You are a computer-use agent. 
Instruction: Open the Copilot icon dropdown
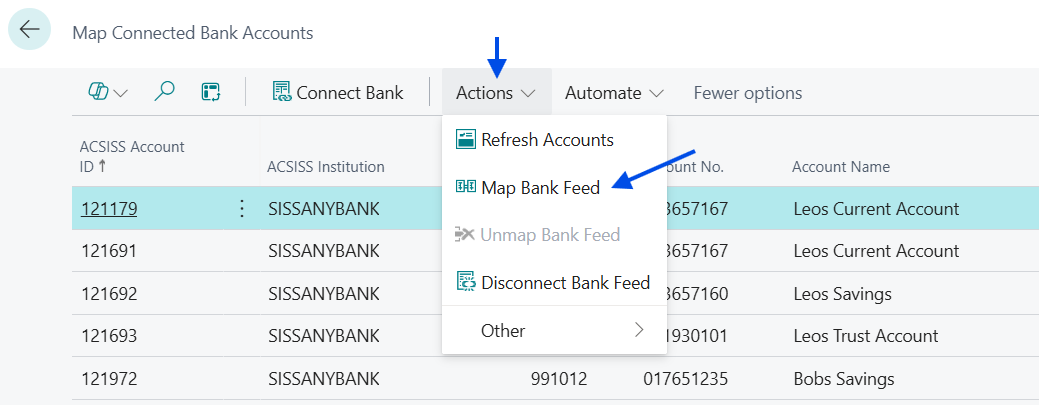pyautogui.click(x=107, y=93)
